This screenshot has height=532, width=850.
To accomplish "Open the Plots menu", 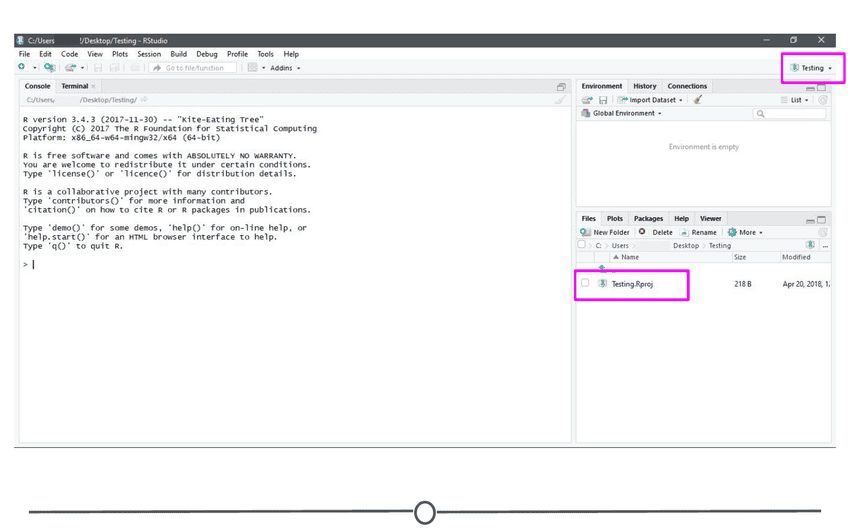I will pos(120,54).
